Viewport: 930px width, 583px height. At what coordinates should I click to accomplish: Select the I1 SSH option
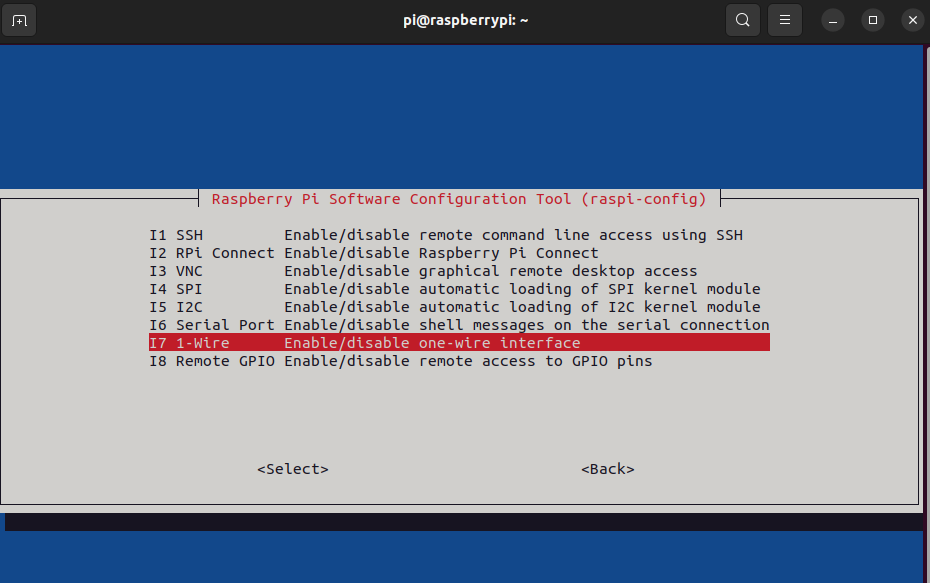coord(459,235)
